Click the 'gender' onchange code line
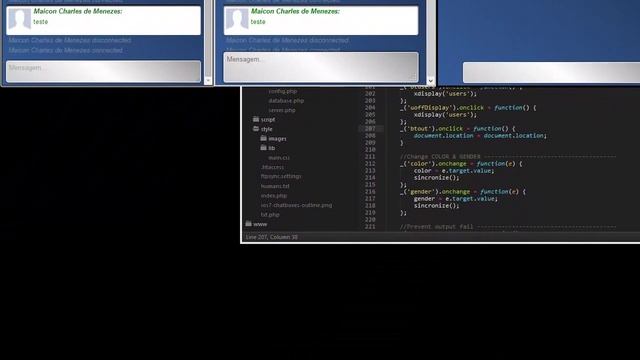The height and width of the screenshot is (360, 640). pyautogui.click(x=463, y=191)
